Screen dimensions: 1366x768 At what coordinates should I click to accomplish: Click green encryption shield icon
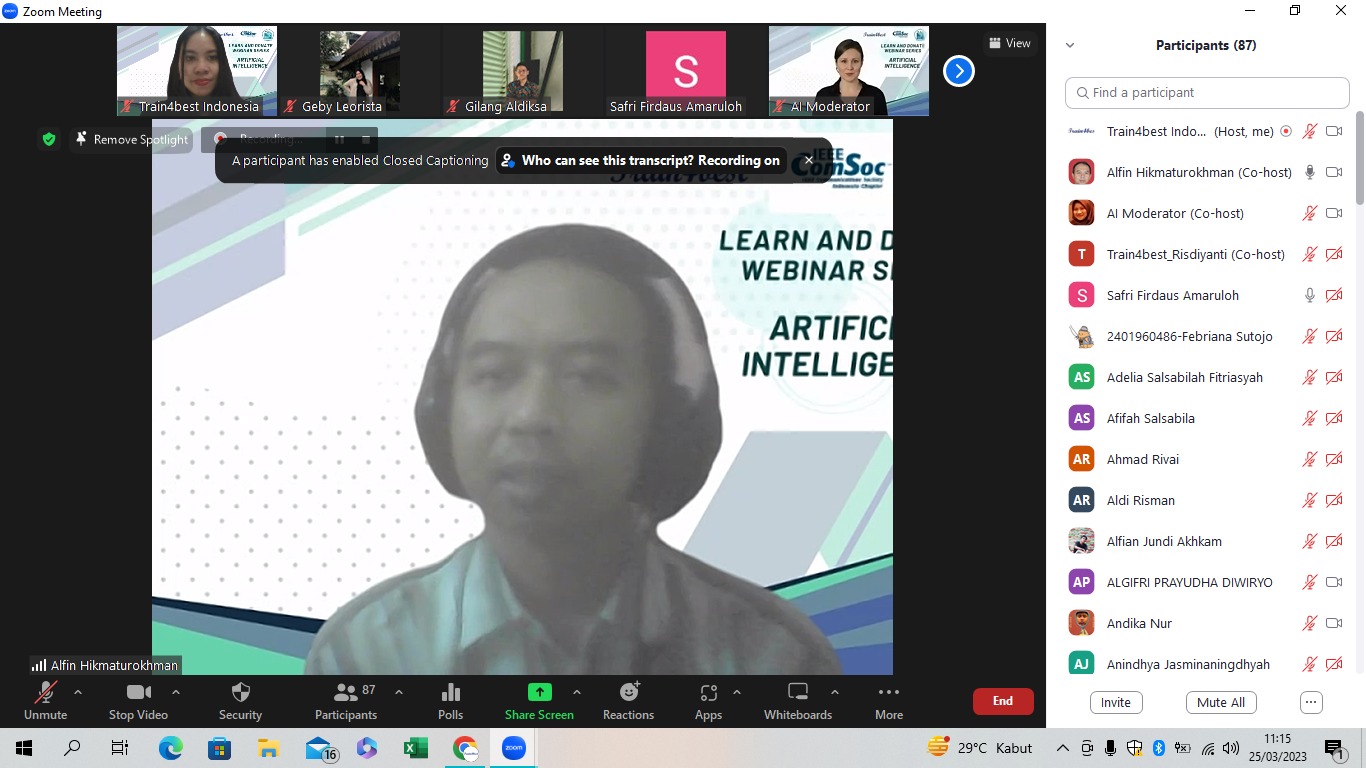pos(49,139)
